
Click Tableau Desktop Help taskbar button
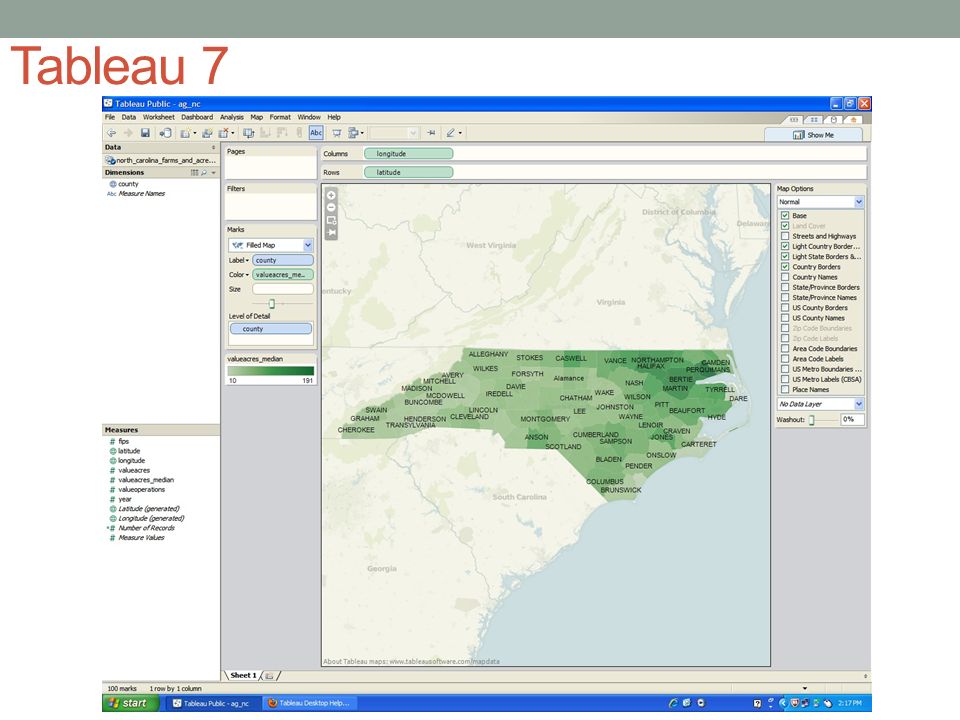(309, 703)
